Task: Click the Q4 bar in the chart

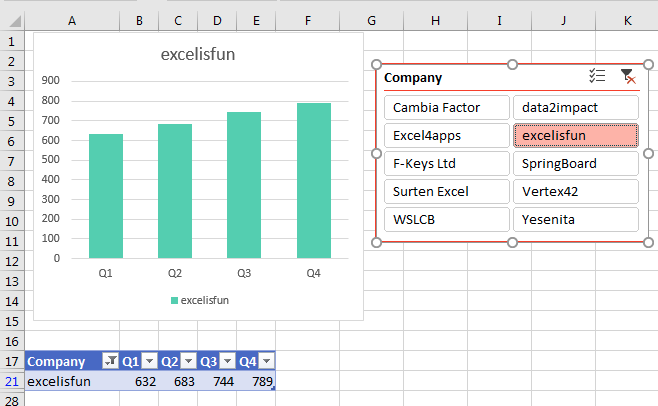Action: [x=313, y=180]
